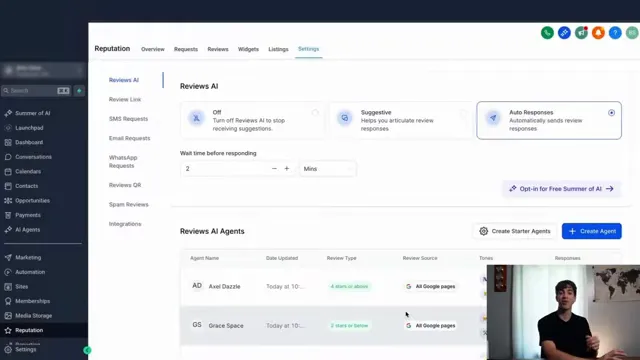Decrease wait time with minus button

[x=274, y=169]
